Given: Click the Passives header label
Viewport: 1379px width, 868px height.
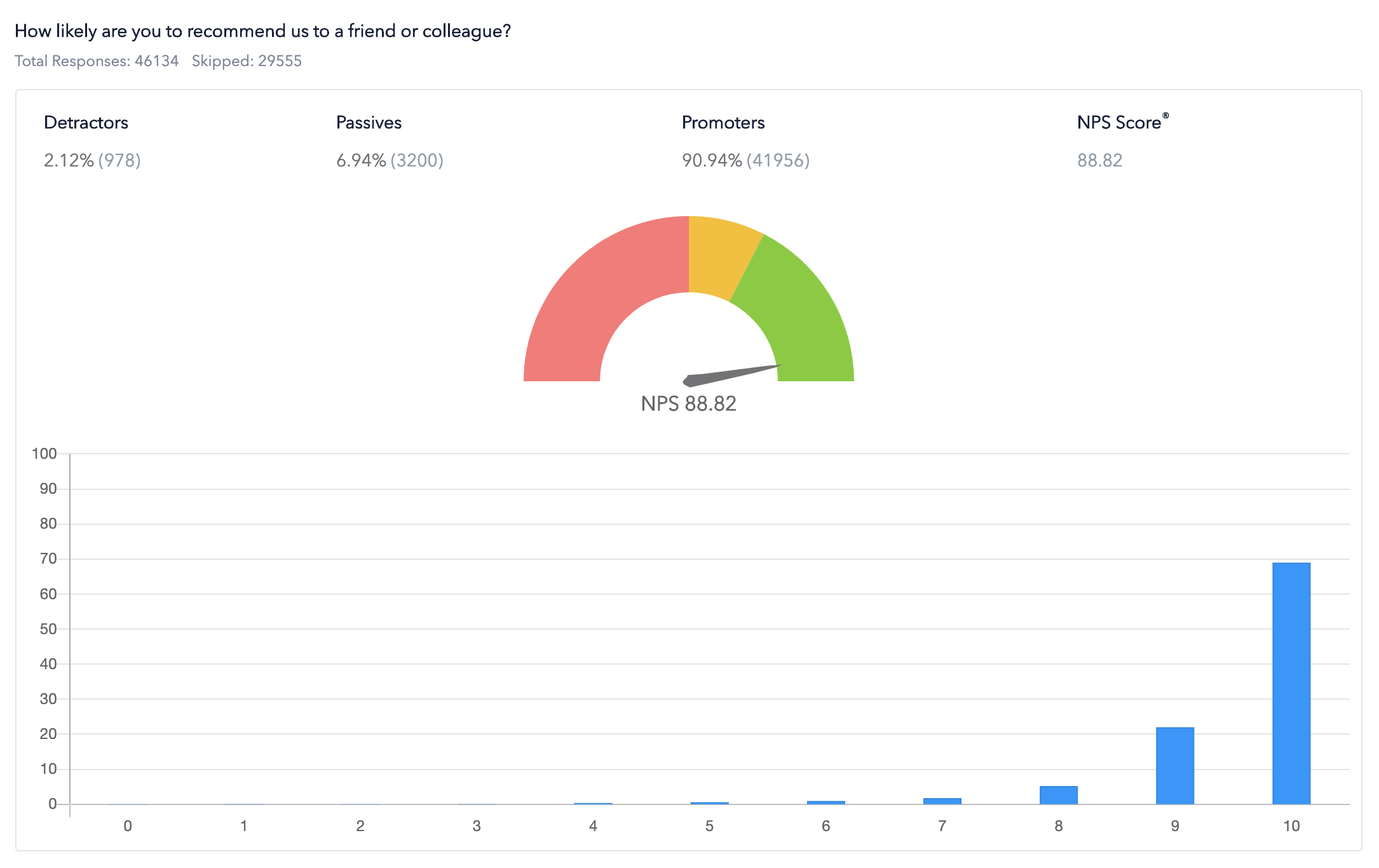Looking at the screenshot, I should pos(369,123).
